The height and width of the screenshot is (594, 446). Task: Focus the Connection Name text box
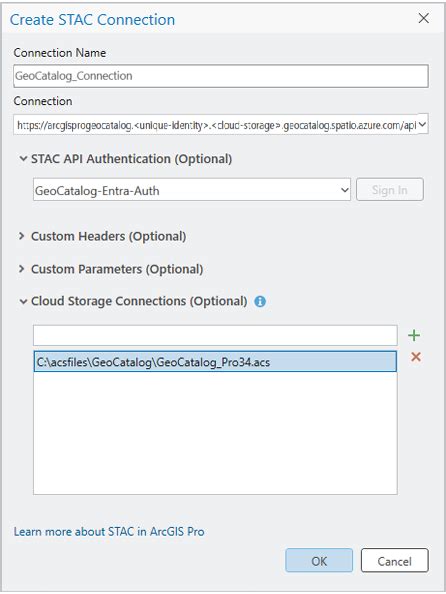tap(221, 76)
